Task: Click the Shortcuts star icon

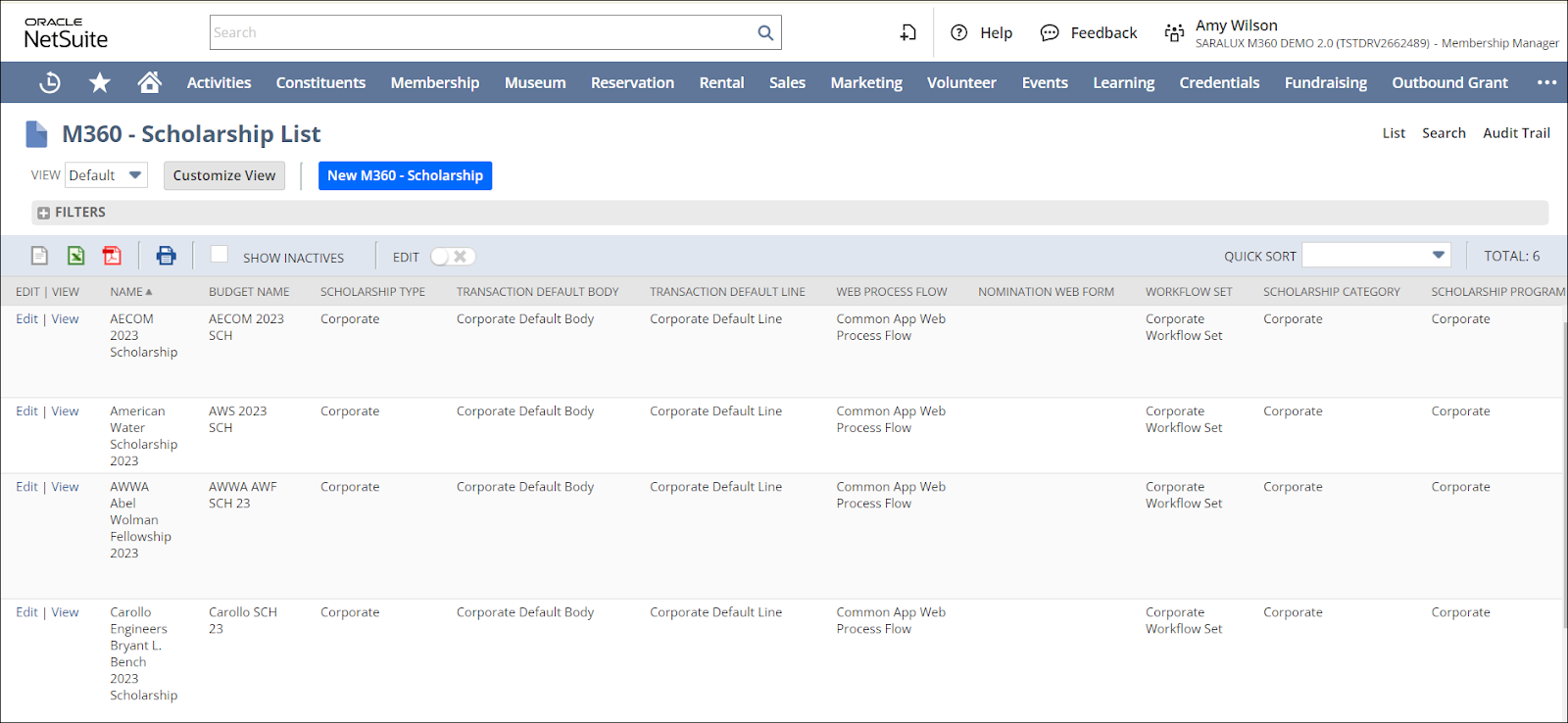Action: point(100,83)
